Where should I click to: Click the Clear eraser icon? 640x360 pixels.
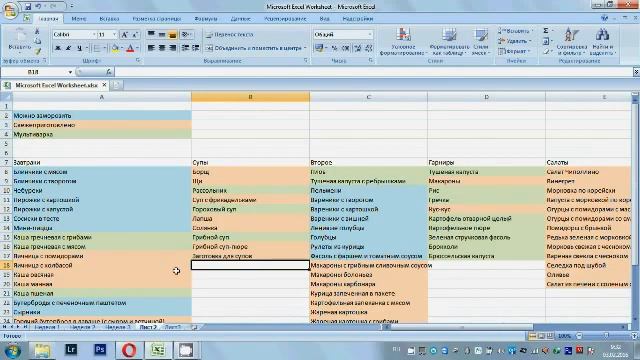point(546,51)
